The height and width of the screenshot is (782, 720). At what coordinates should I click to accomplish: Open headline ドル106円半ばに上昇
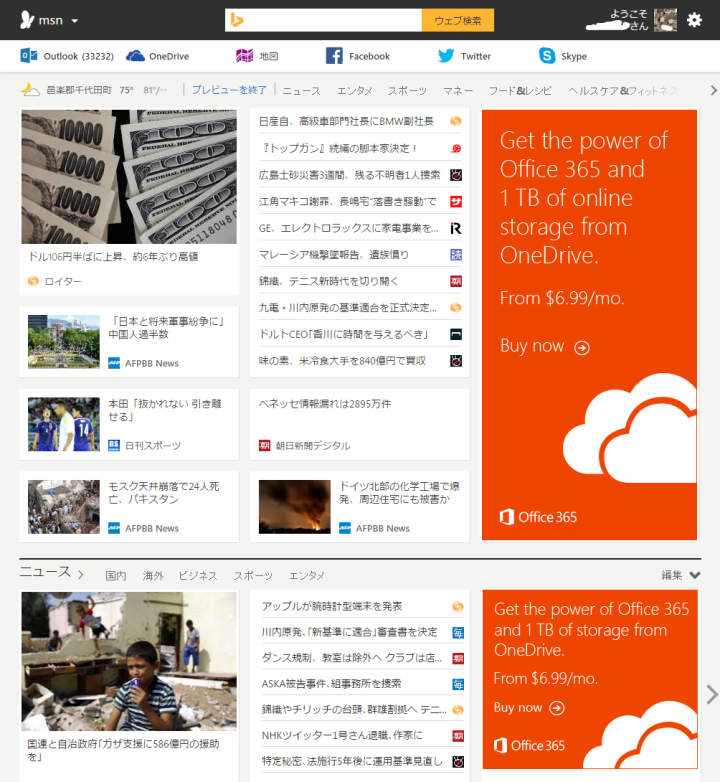[113, 257]
